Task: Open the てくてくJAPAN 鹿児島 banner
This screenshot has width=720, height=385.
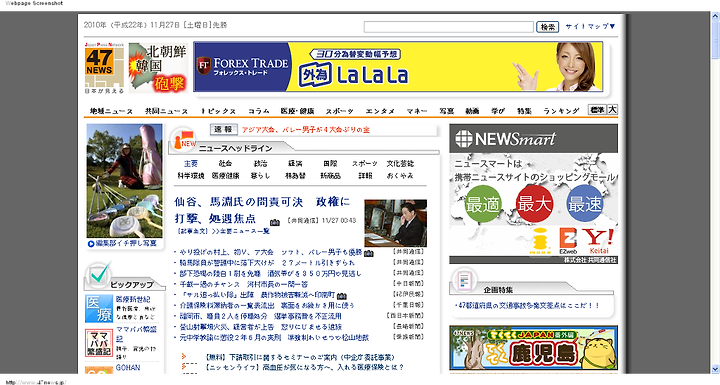Action: [534, 348]
